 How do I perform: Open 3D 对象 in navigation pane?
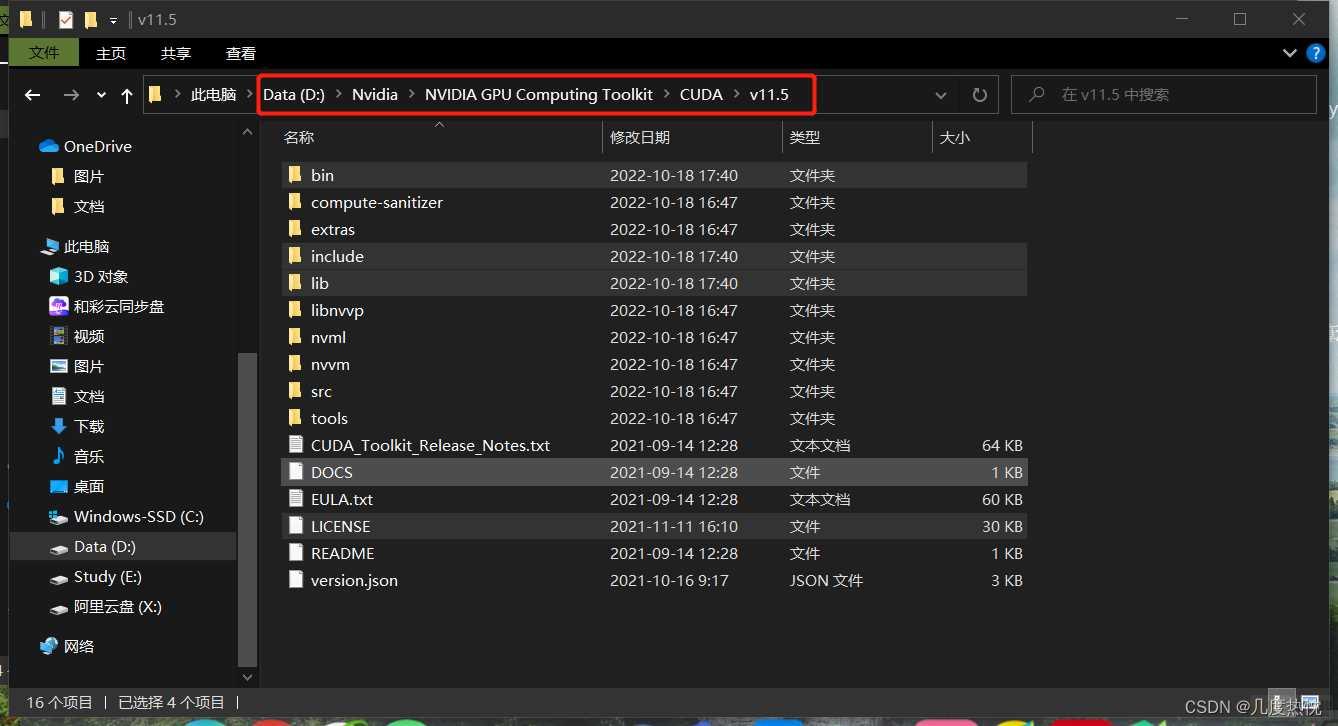pos(89,276)
